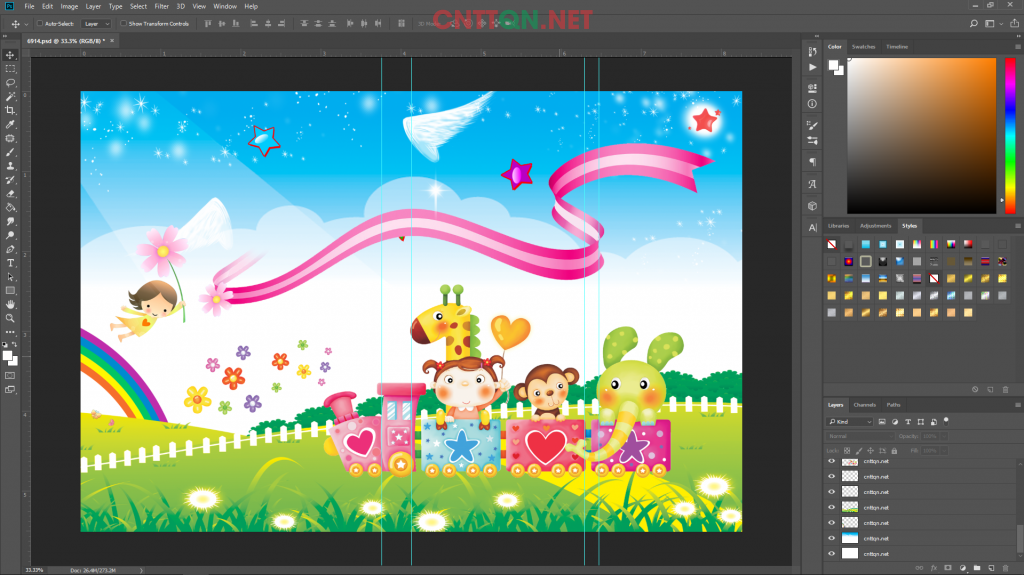Screen dimensions: 1024x575
Task: Open the Layers panel flyout menu
Action: tap(1017, 405)
